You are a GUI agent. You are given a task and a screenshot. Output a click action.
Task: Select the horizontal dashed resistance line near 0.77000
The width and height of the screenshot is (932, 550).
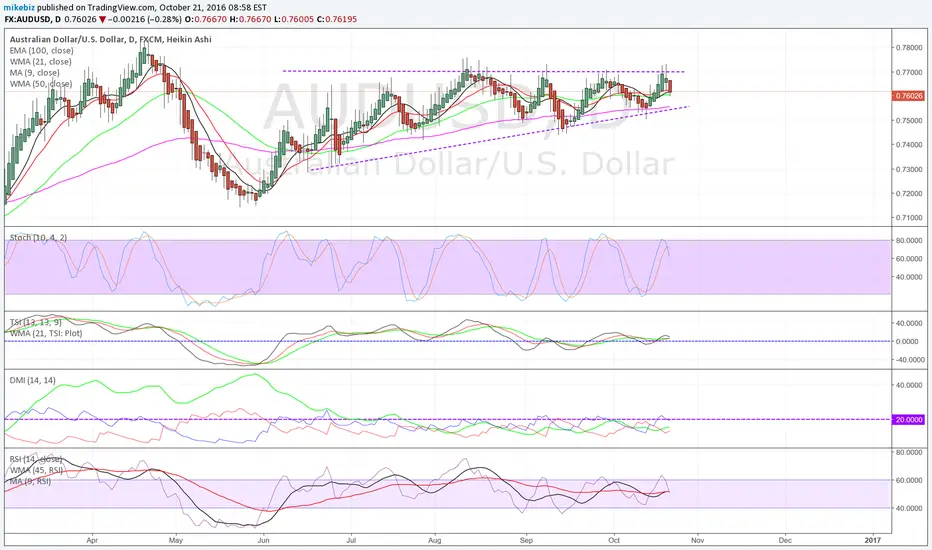[x=484, y=71]
